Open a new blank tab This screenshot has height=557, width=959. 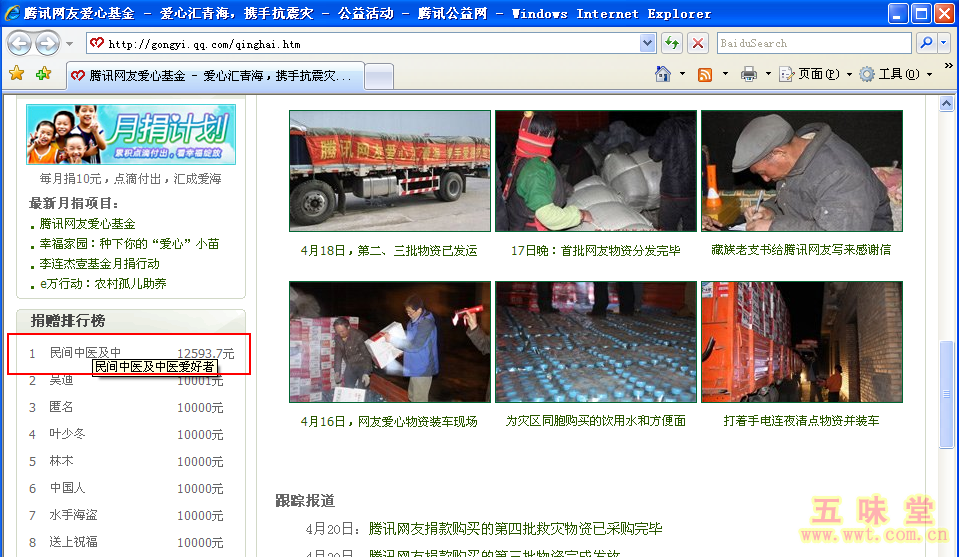379,76
